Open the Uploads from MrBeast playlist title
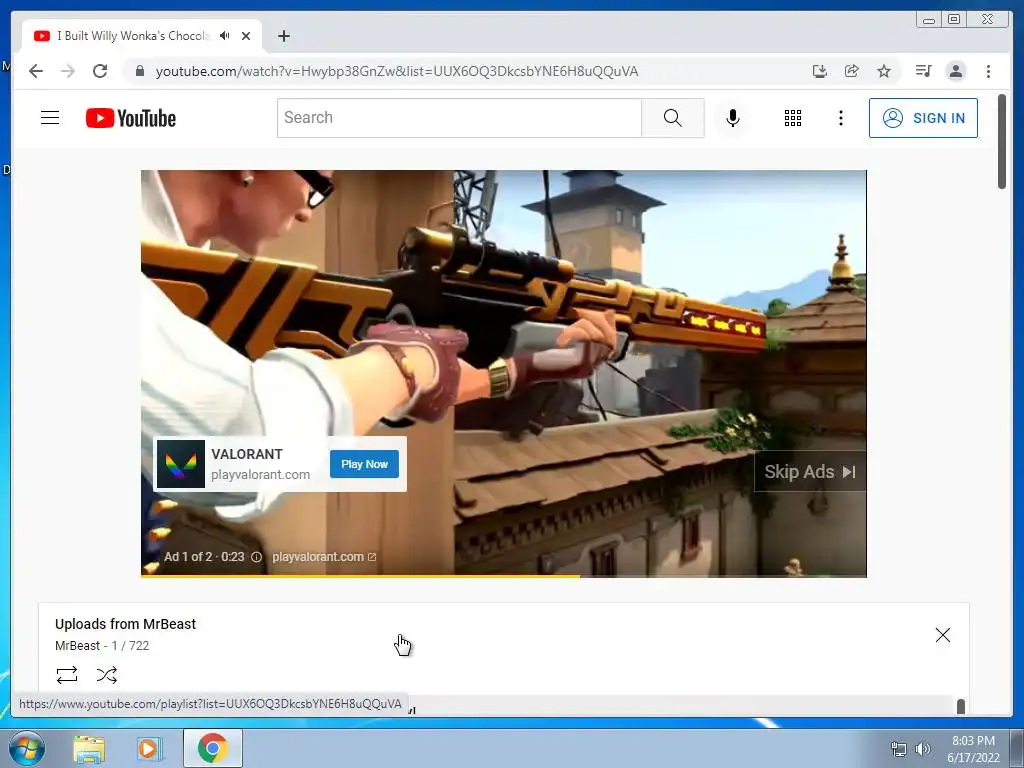This screenshot has height=768, width=1024. [x=125, y=624]
